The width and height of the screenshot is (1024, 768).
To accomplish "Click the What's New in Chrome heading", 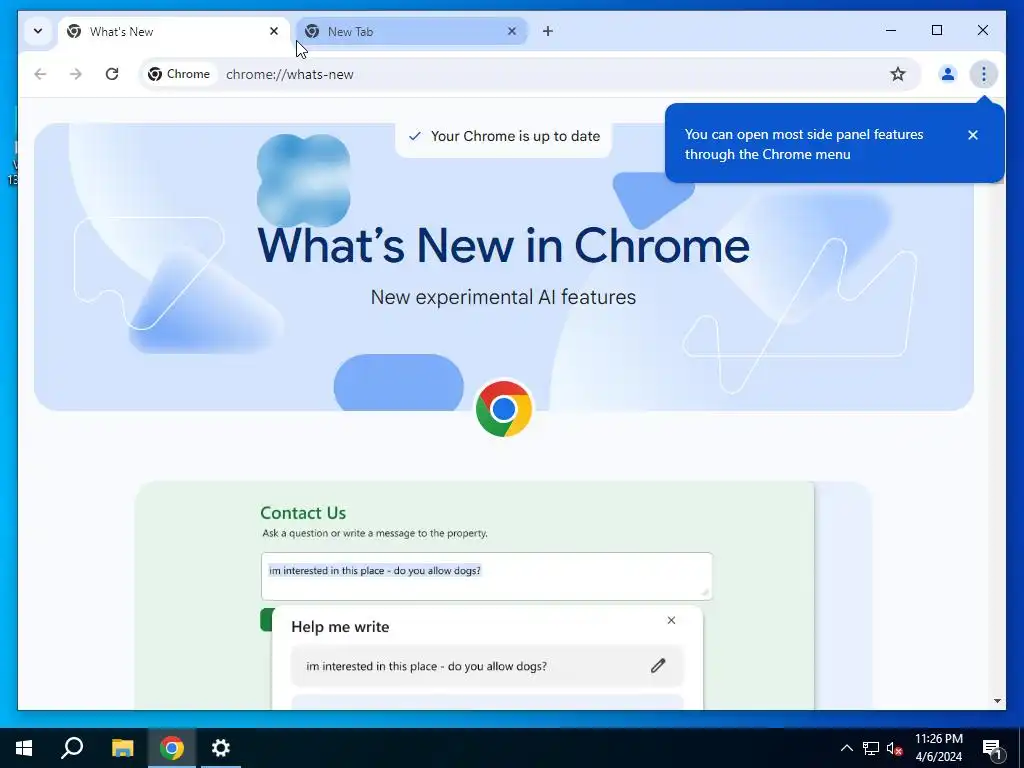I will [x=504, y=246].
